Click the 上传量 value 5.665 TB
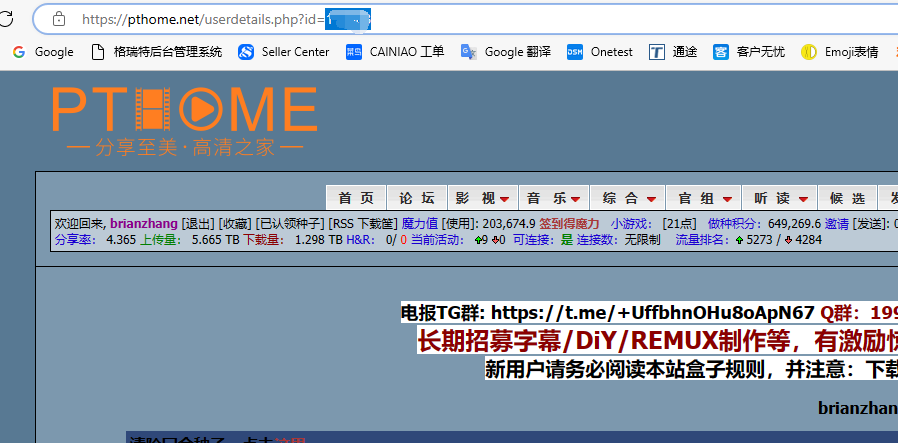The image size is (898, 443). (x=215, y=240)
